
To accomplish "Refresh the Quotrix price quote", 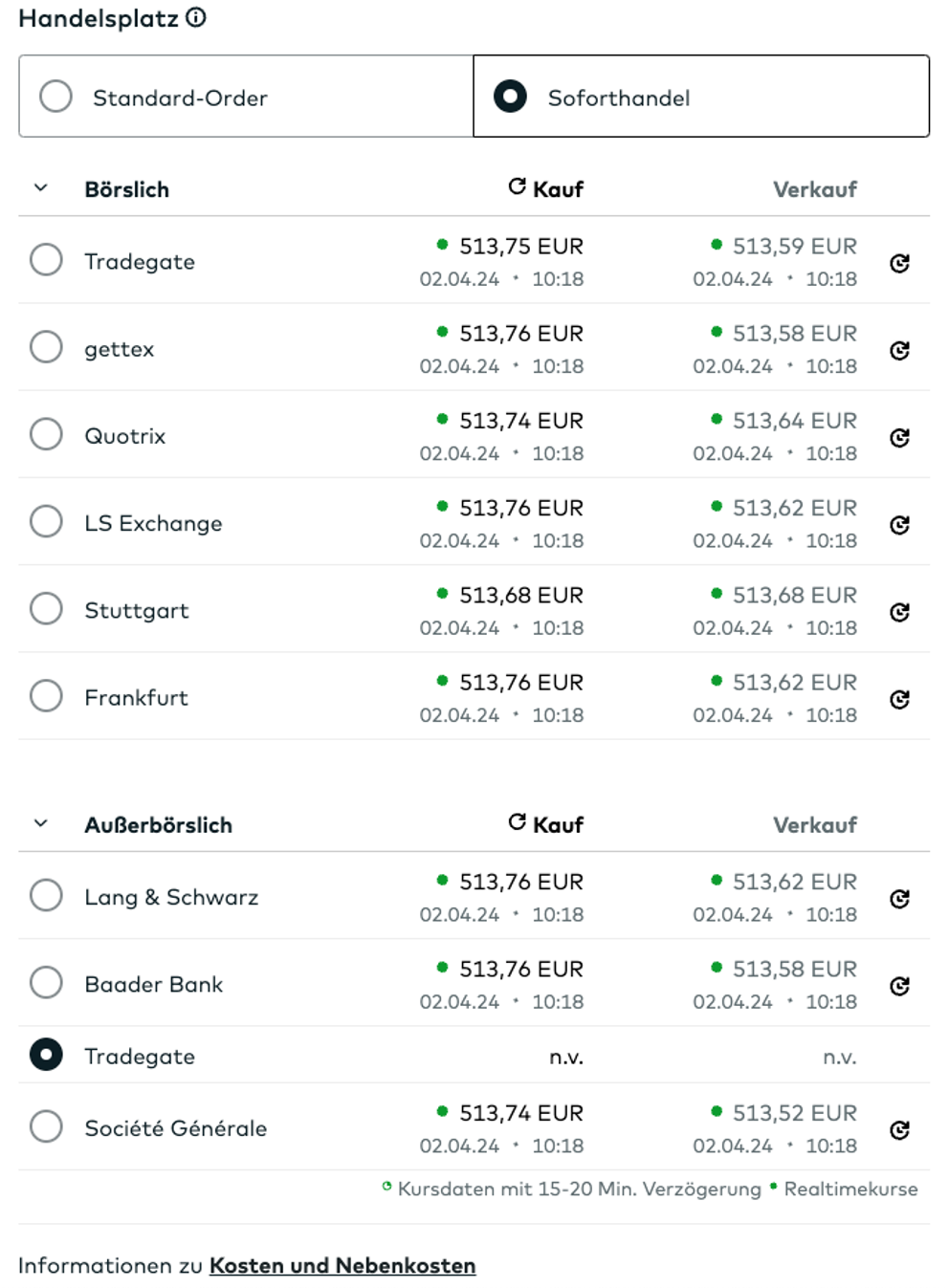I will (x=899, y=437).
